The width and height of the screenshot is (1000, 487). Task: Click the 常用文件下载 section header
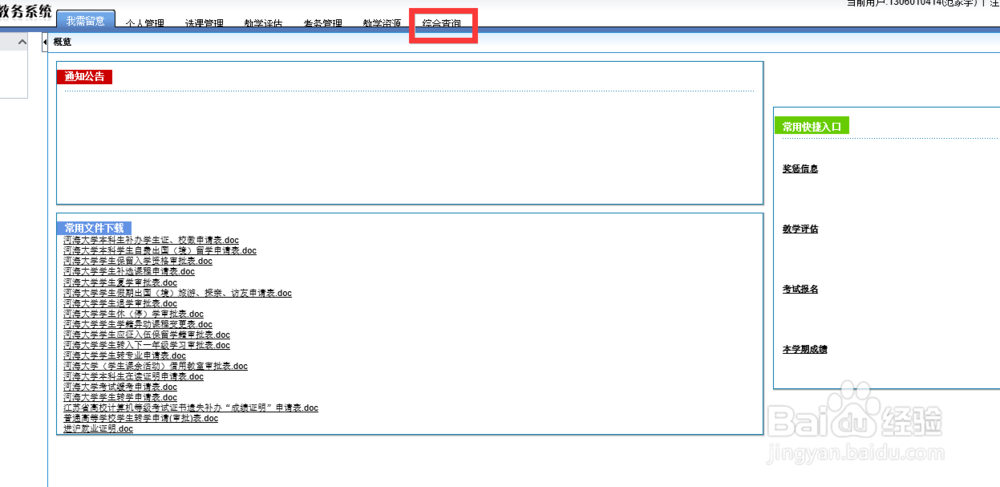[94, 228]
